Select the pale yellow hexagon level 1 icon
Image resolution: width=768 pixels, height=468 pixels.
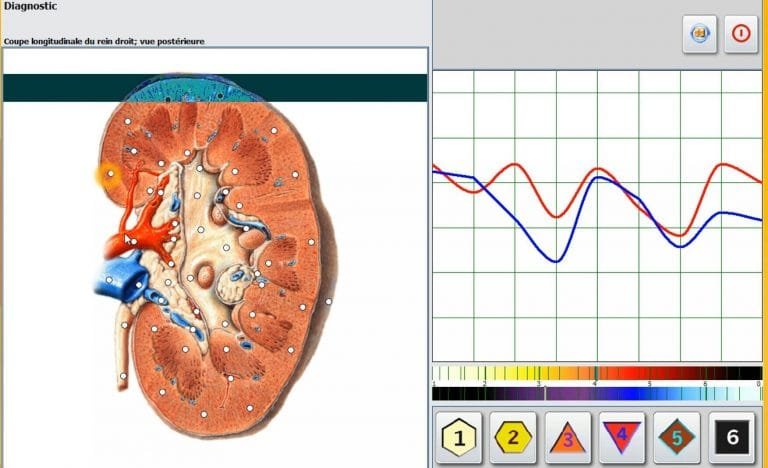coord(459,437)
